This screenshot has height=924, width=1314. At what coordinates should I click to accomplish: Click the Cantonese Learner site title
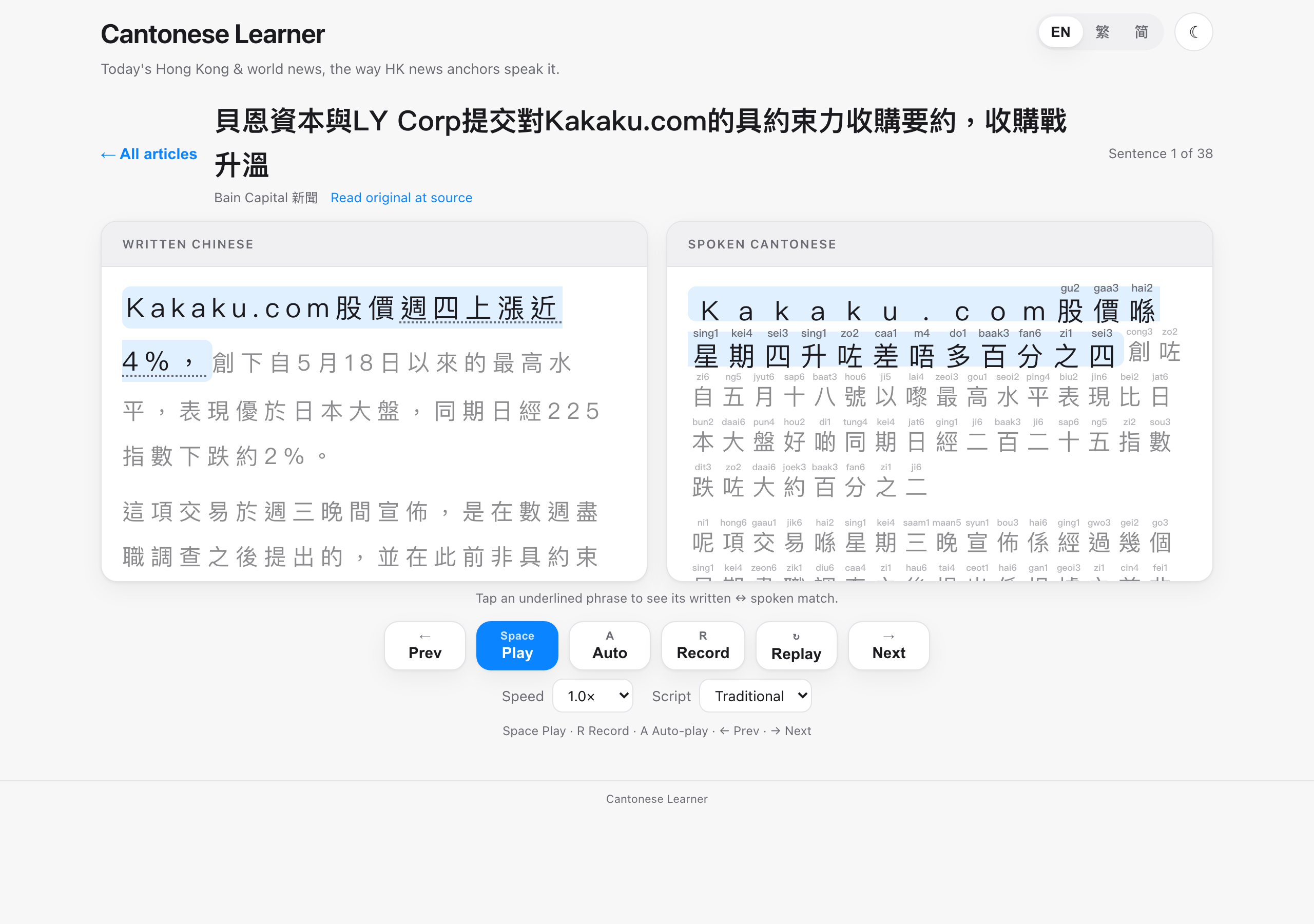212,34
